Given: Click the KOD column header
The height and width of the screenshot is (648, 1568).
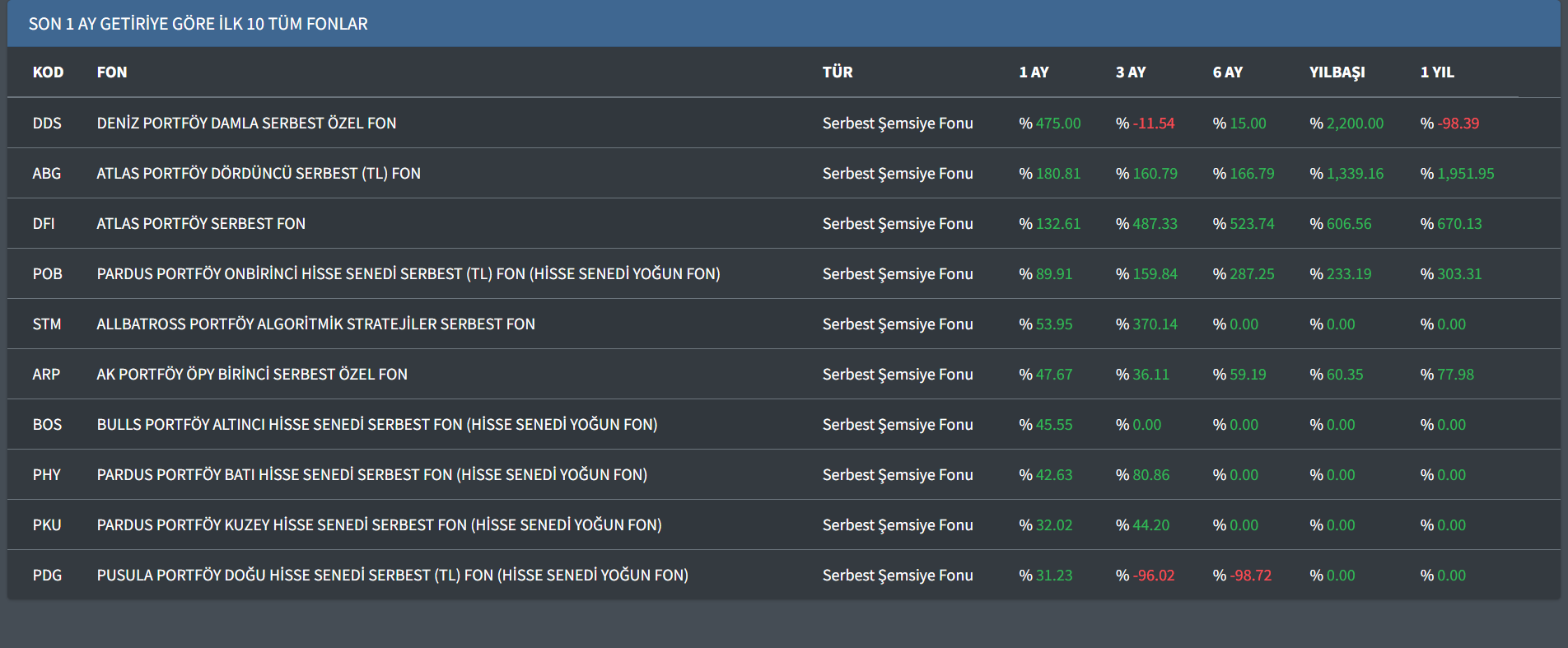Looking at the screenshot, I should (48, 72).
